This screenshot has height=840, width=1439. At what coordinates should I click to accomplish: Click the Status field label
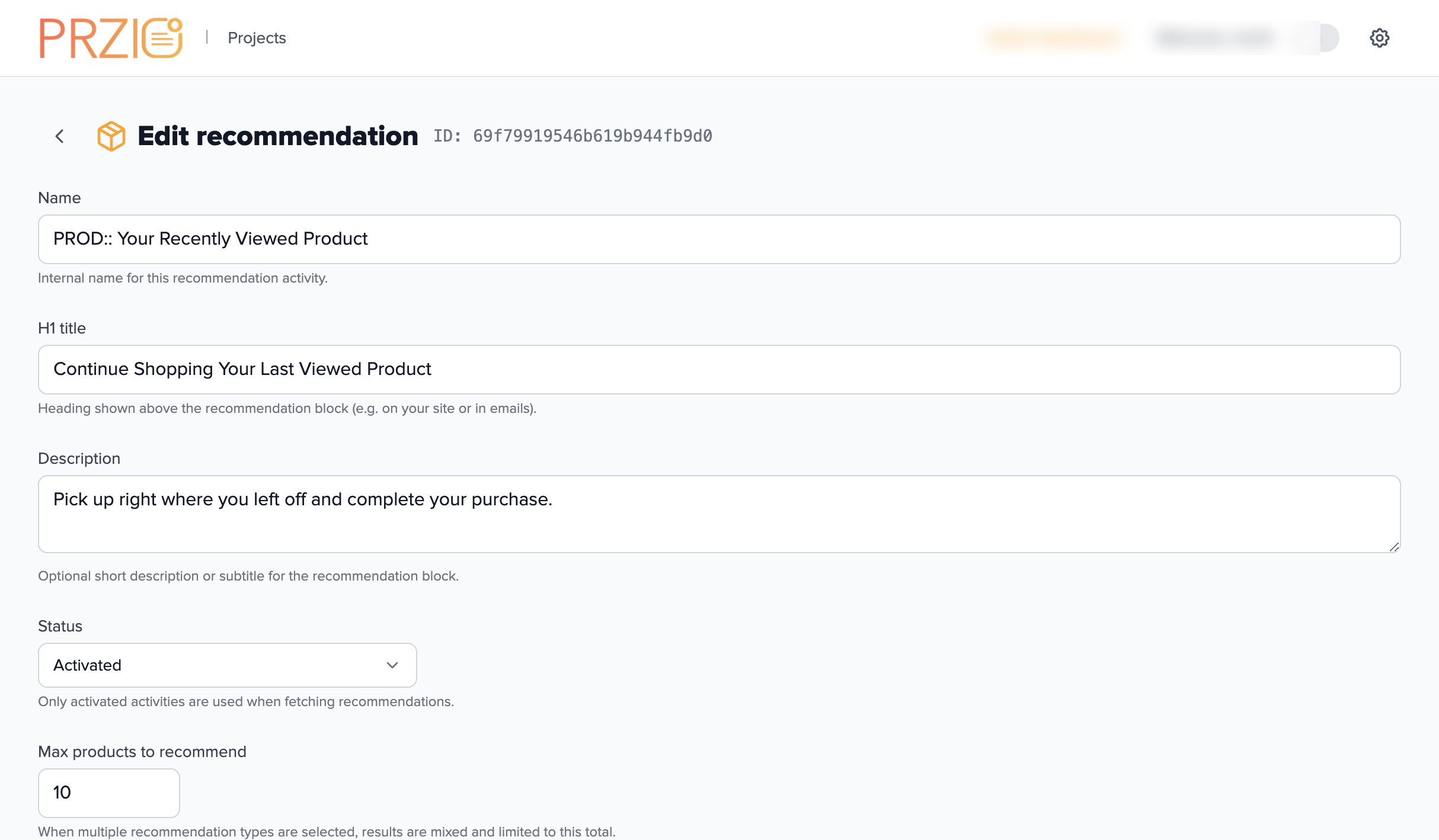point(60,626)
